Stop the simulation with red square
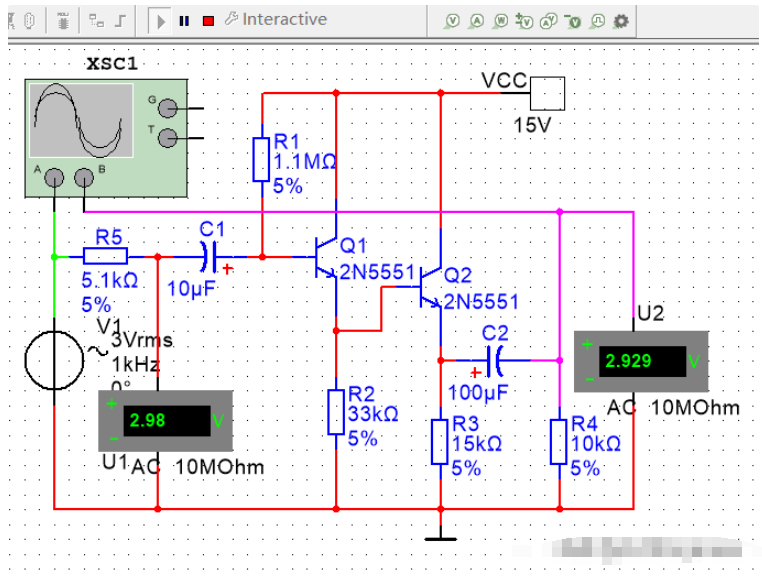The height and width of the screenshot is (577, 762). [x=208, y=20]
